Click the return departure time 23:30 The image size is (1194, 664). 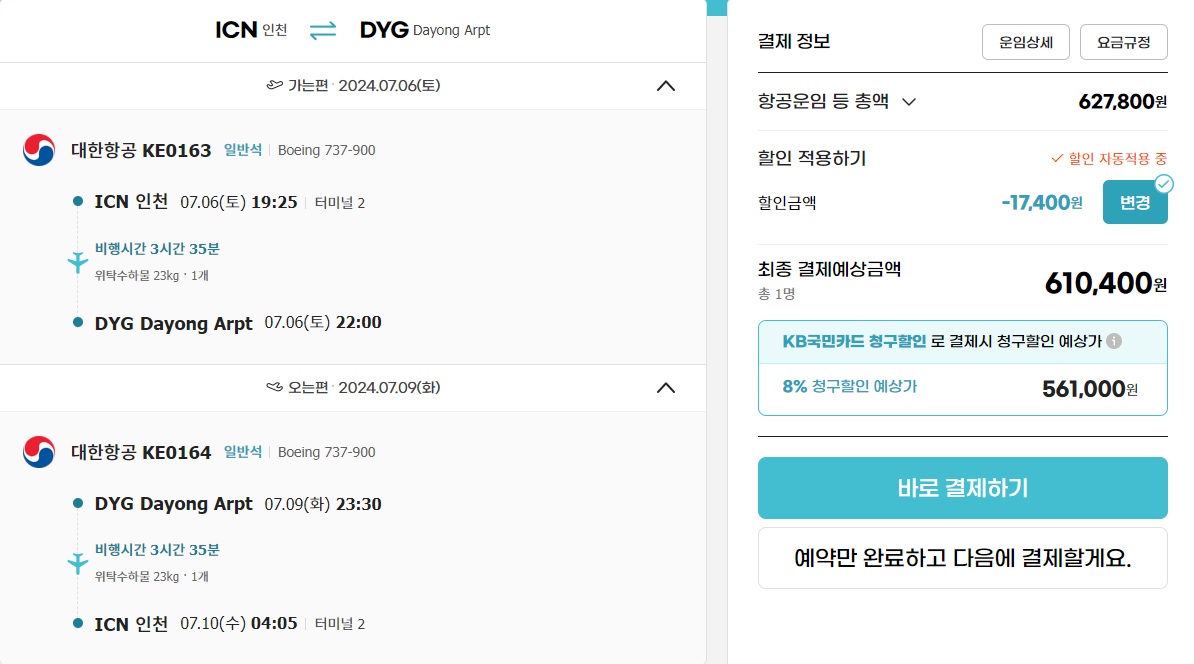(359, 504)
